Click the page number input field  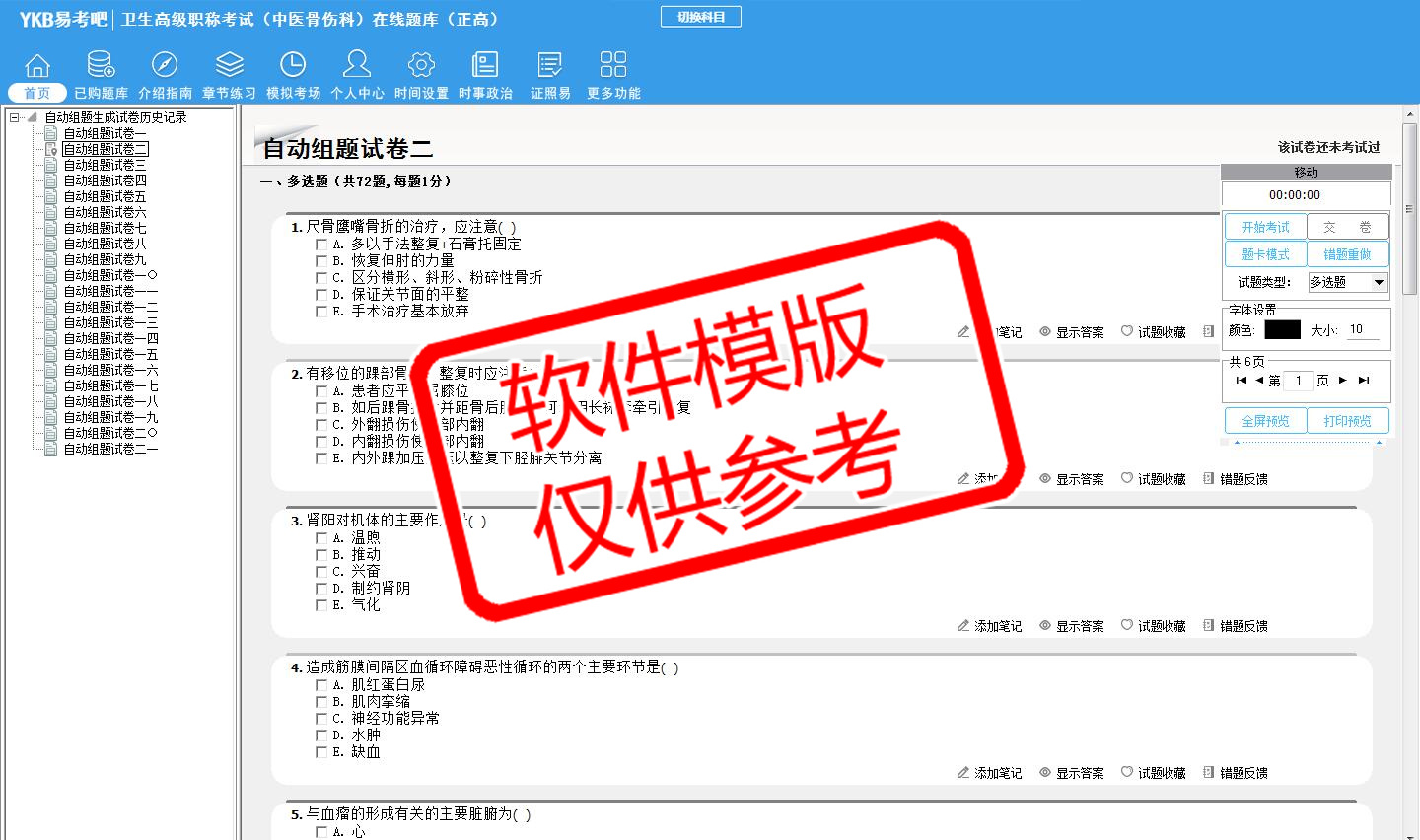(1298, 381)
